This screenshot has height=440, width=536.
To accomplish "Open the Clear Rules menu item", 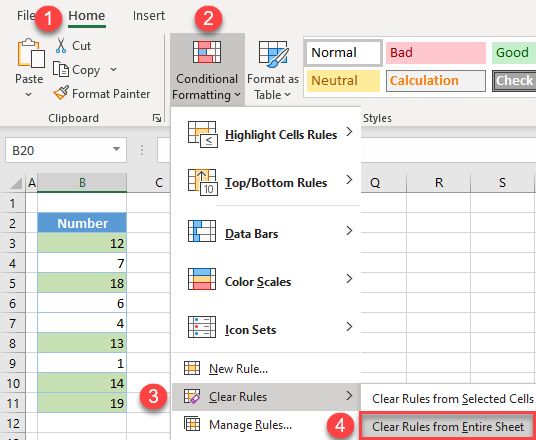I will pos(266,397).
